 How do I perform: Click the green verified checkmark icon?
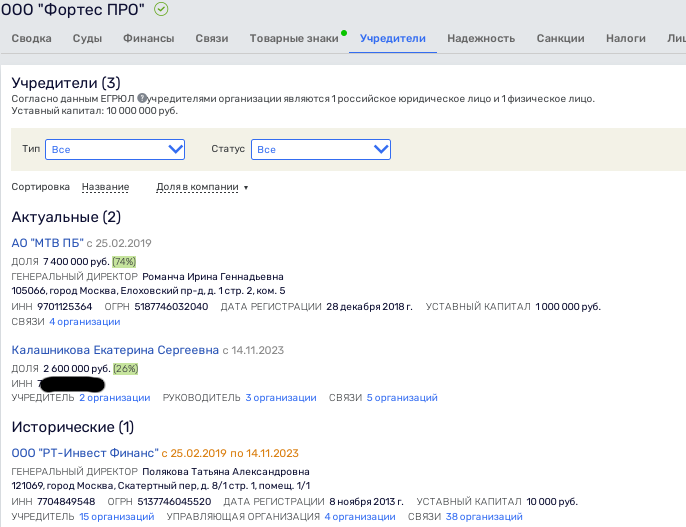[162, 9]
